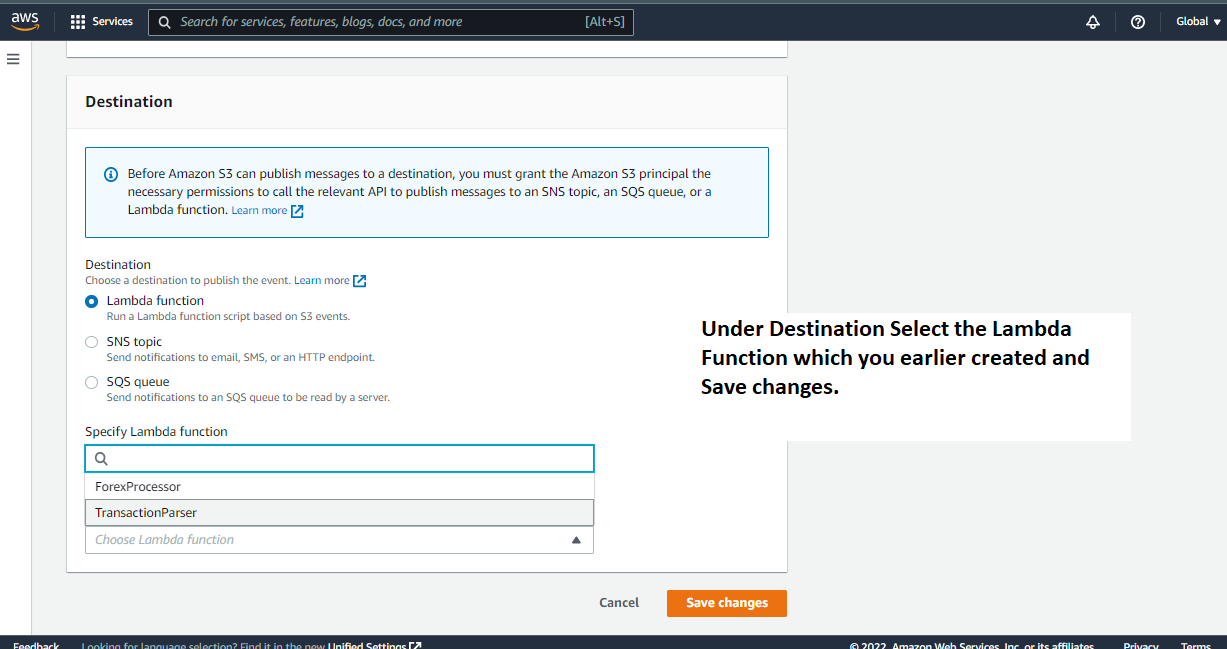1227x649 pixels.
Task: Click the external link icon beside Destination Learn more
Action: tap(360, 281)
